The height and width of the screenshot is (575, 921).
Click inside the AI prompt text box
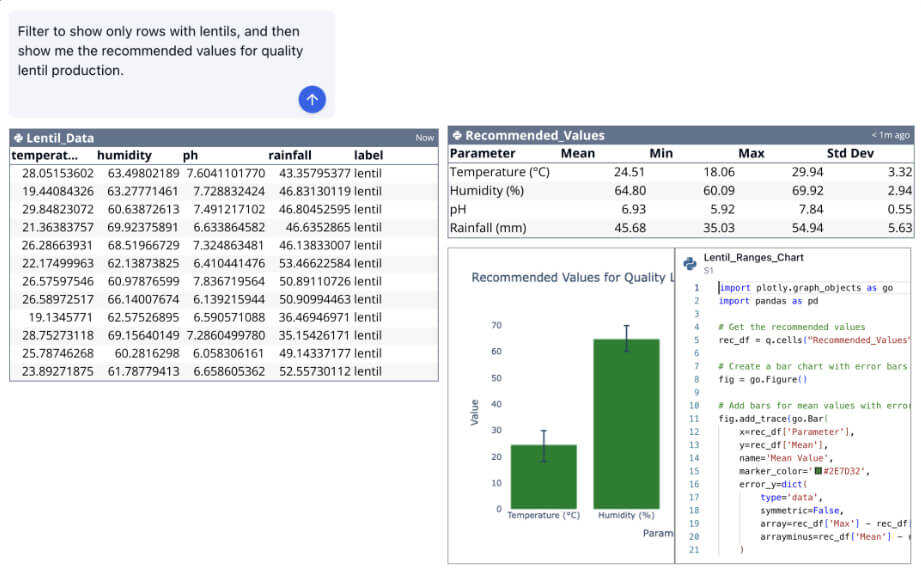160,51
